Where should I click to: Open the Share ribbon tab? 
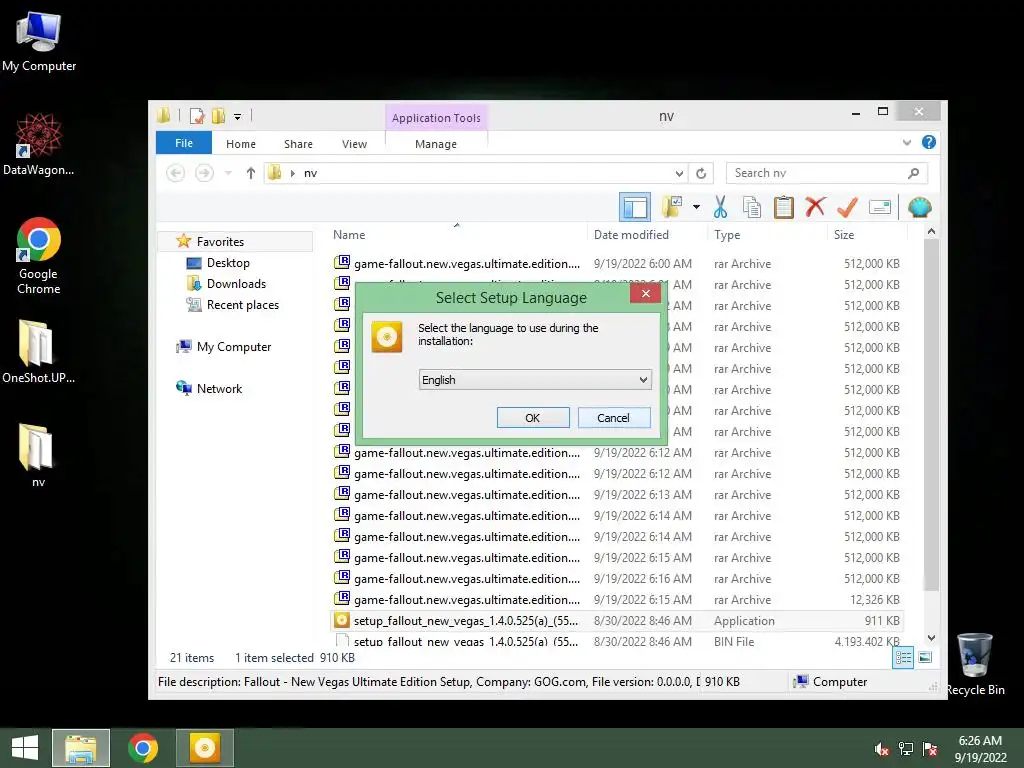click(x=298, y=144)
